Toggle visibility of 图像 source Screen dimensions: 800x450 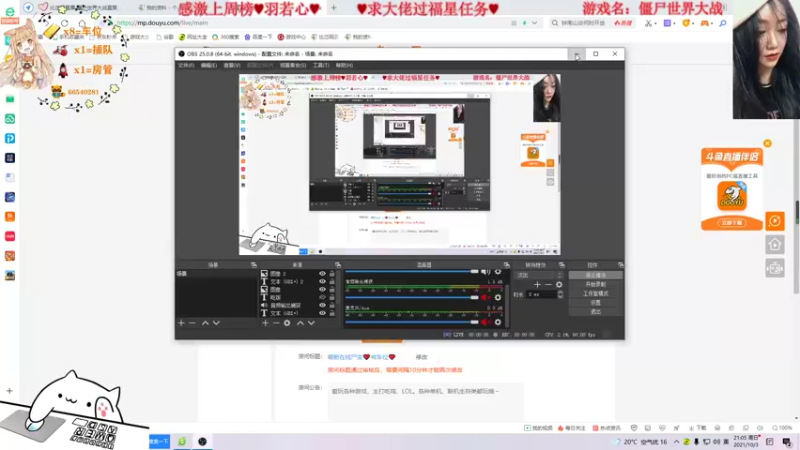tap(322, 289)
